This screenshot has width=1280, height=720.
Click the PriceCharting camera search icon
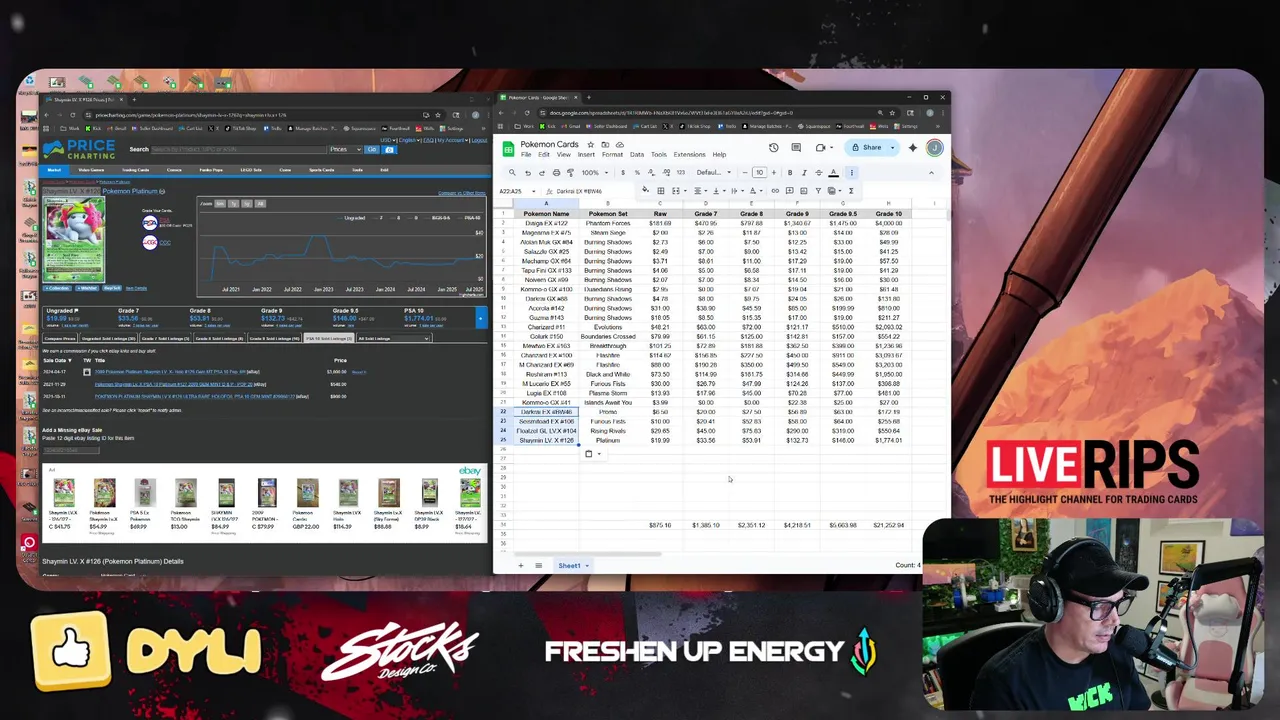click(x=389, y=149)
